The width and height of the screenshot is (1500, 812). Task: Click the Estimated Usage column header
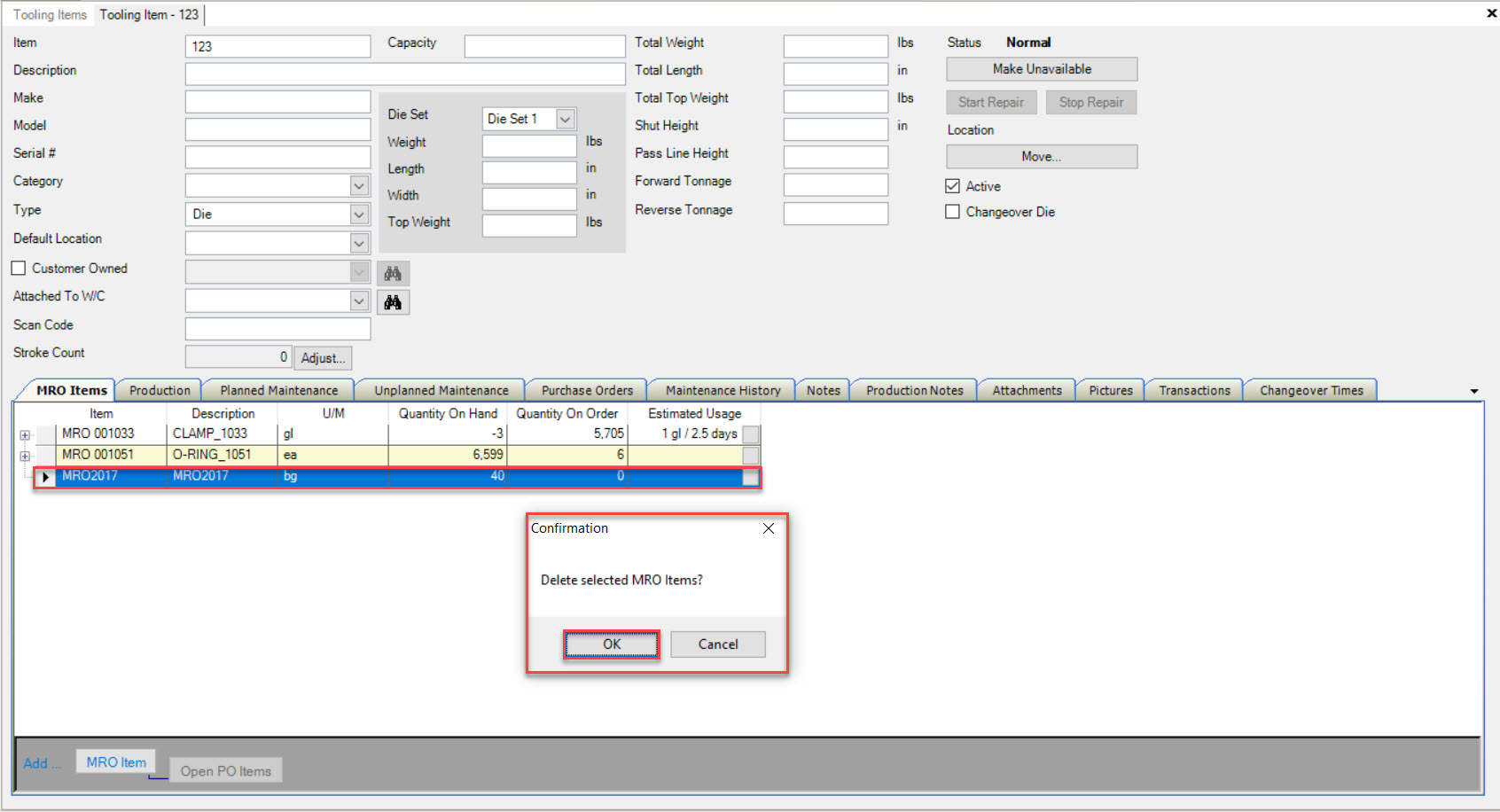[694, 414]
